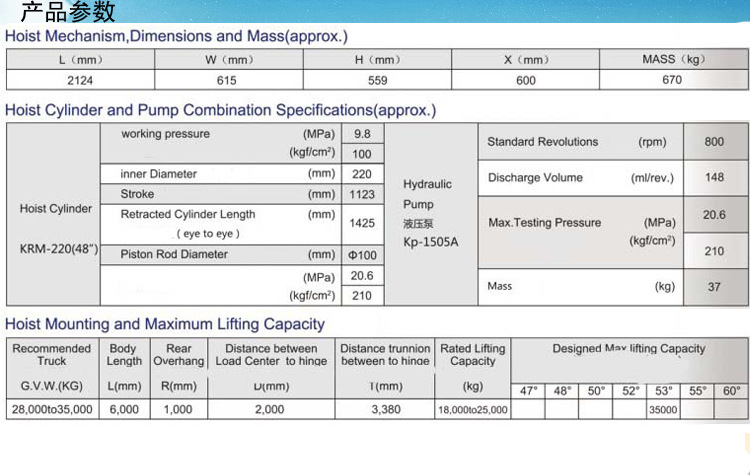Select the retracted length value "1425"
Screen dimensions: 750x475
(362, 223)
